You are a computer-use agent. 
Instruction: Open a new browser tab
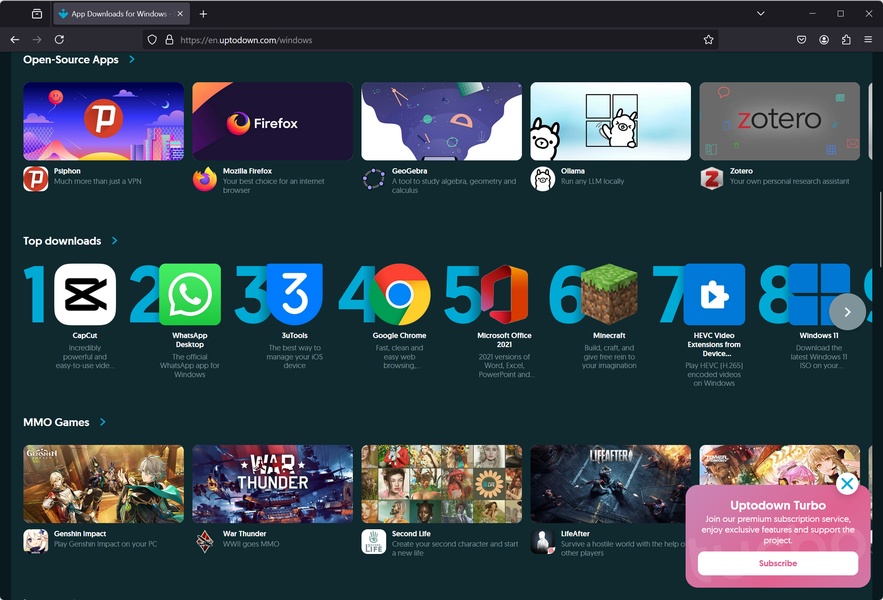(x=203, y=14)
